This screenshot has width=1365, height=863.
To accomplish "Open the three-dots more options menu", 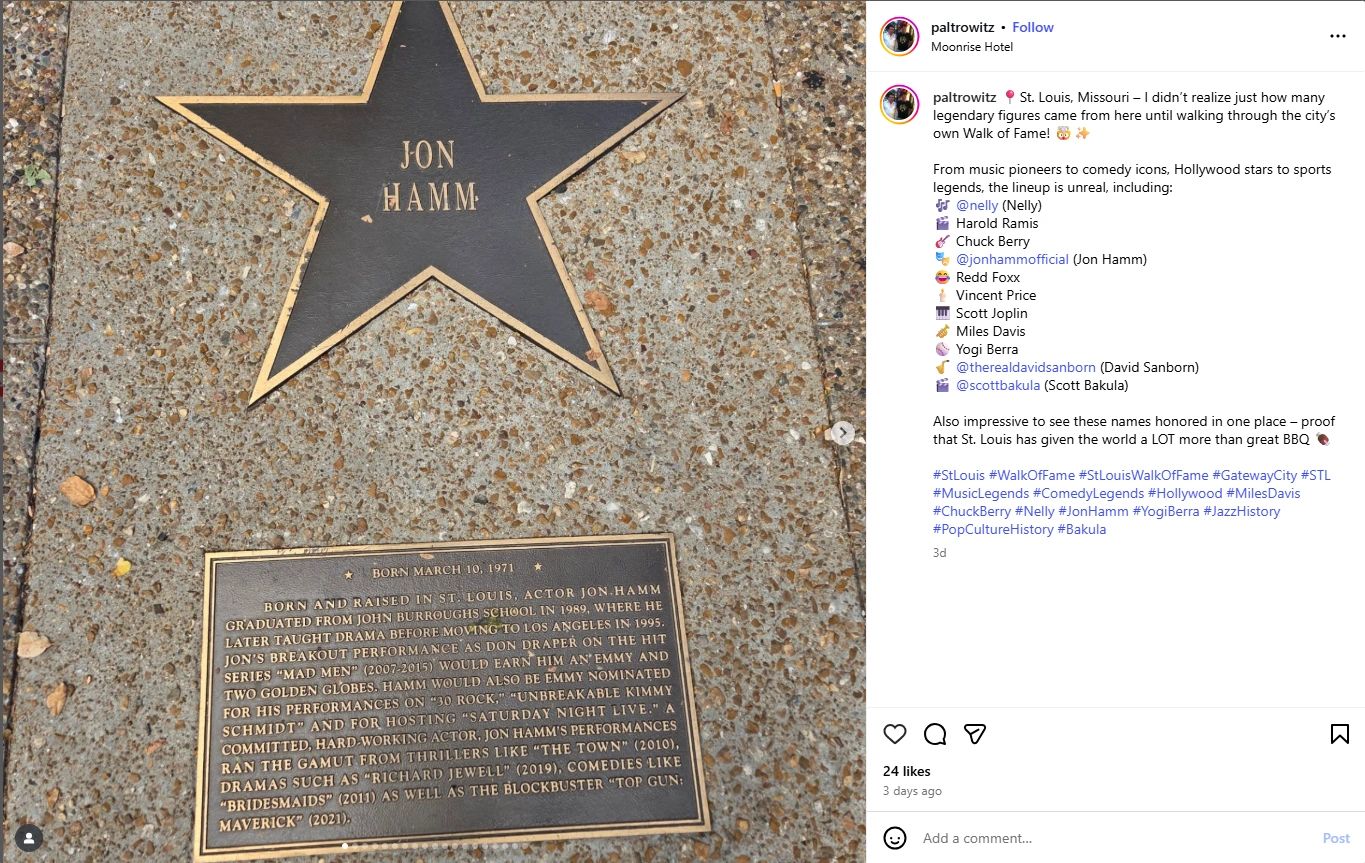I will 1338,36.
